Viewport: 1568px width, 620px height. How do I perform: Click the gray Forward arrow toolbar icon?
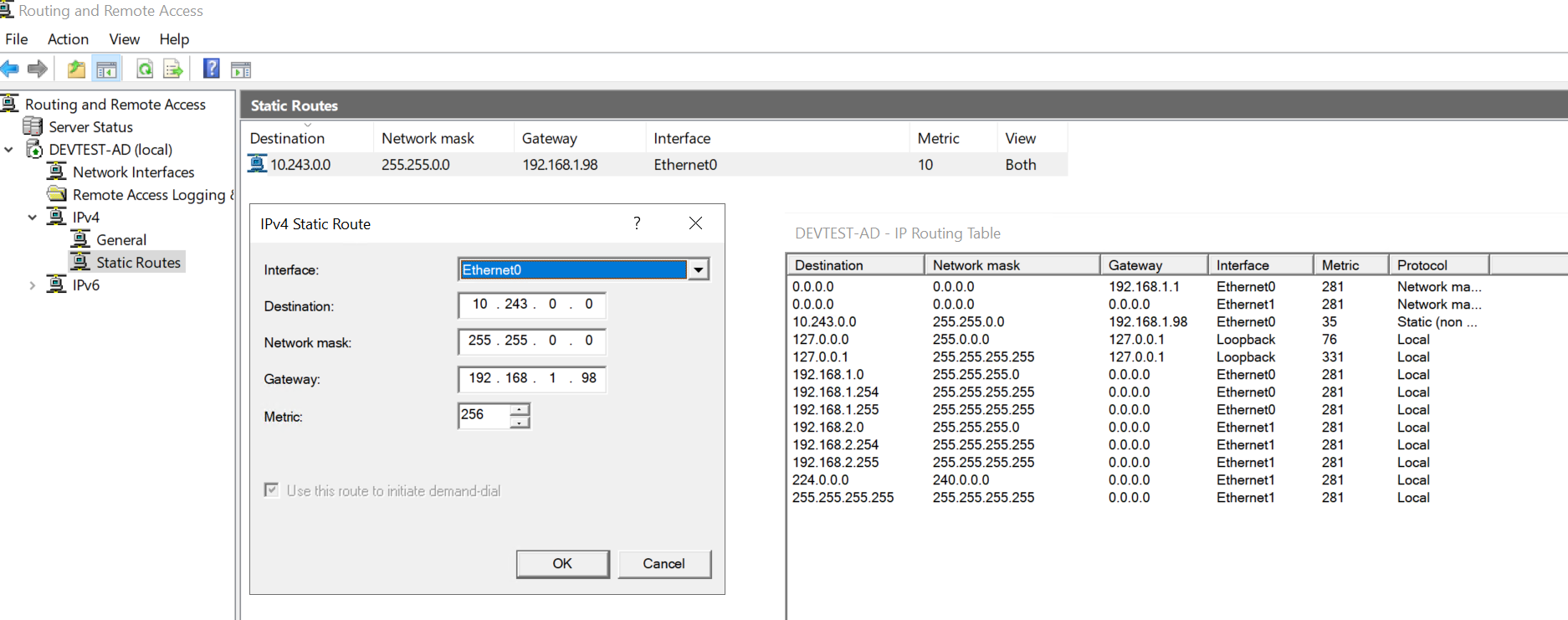pos(37,69)
